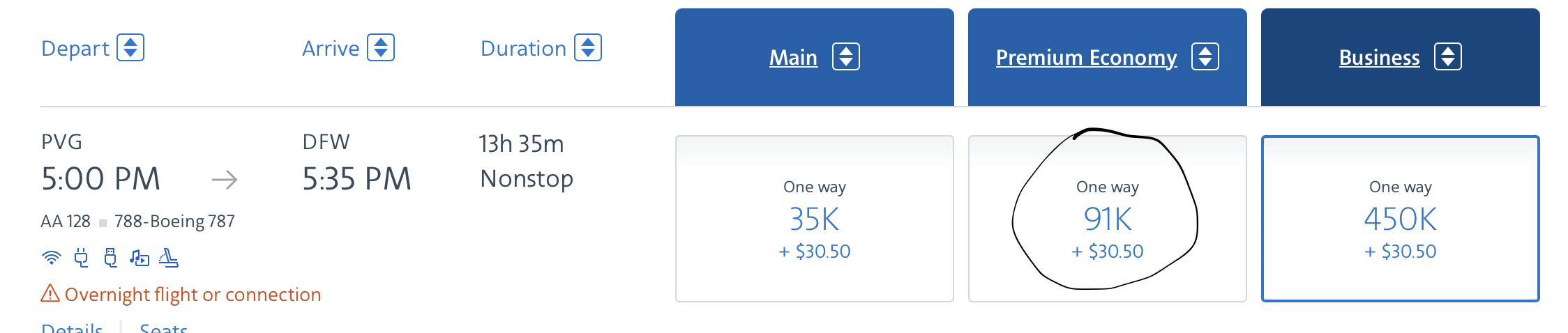This screenshot has width=1568, height=333.
Task: Sort flights with the Arrive sort arrows
Action: 381,47
